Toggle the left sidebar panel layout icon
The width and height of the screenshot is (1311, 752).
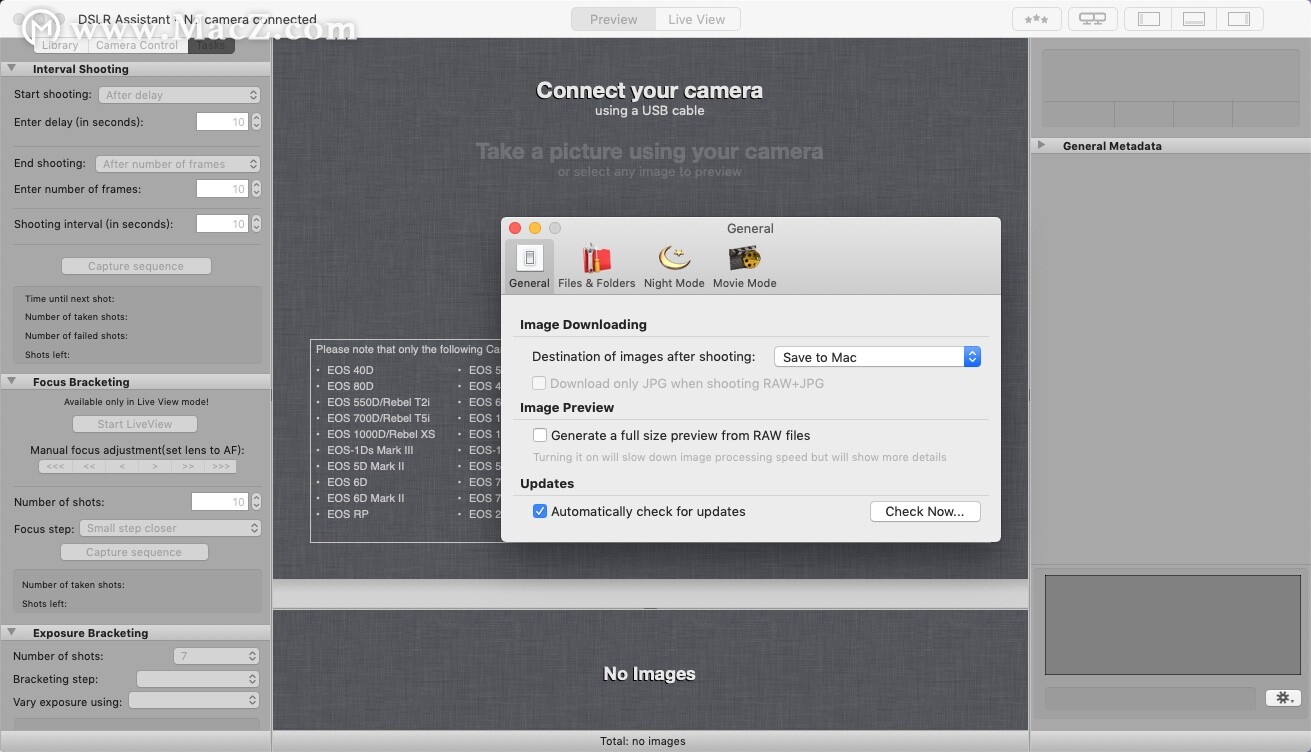pyautogui.click(x=1149, y=19)
